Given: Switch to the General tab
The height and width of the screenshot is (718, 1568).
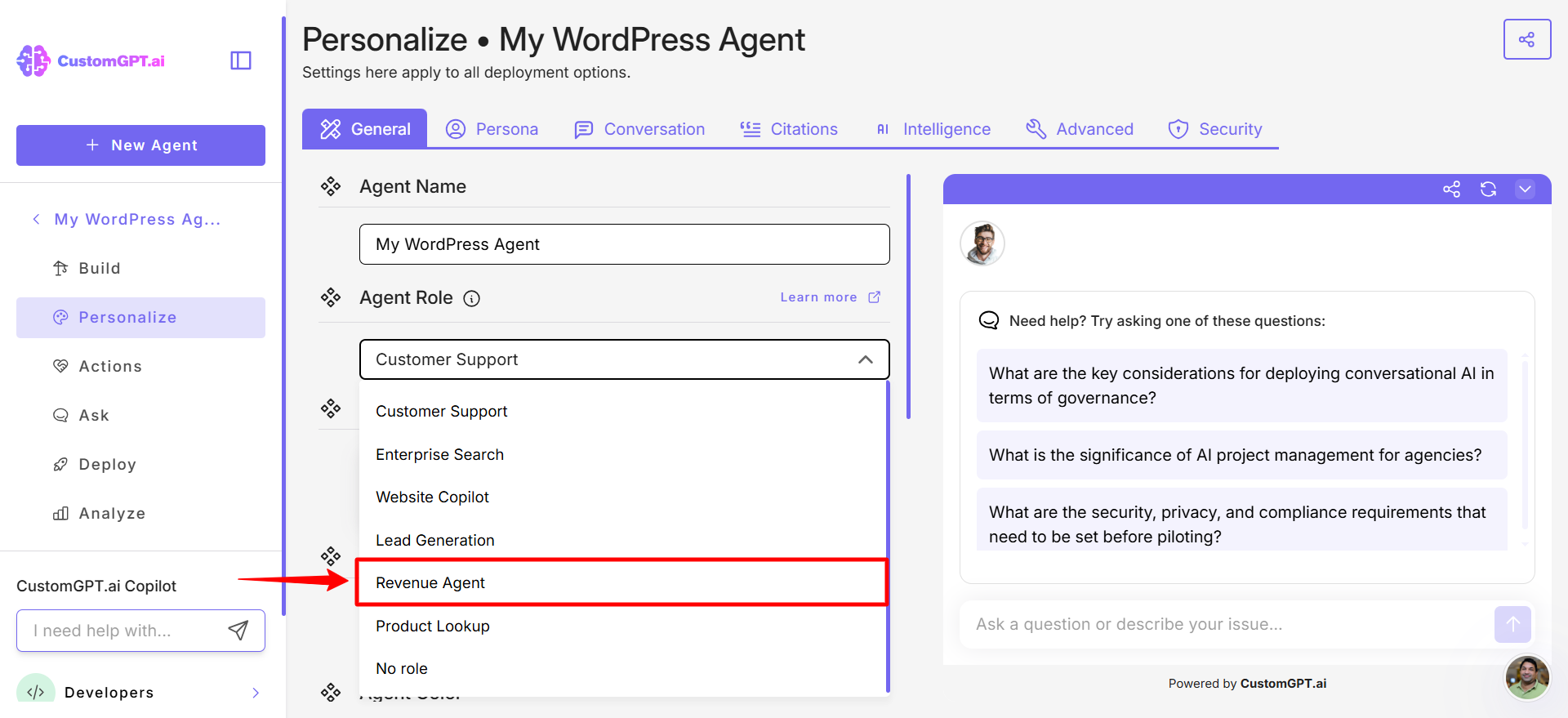Looking at the screenshot, I should tap(364, 129).
